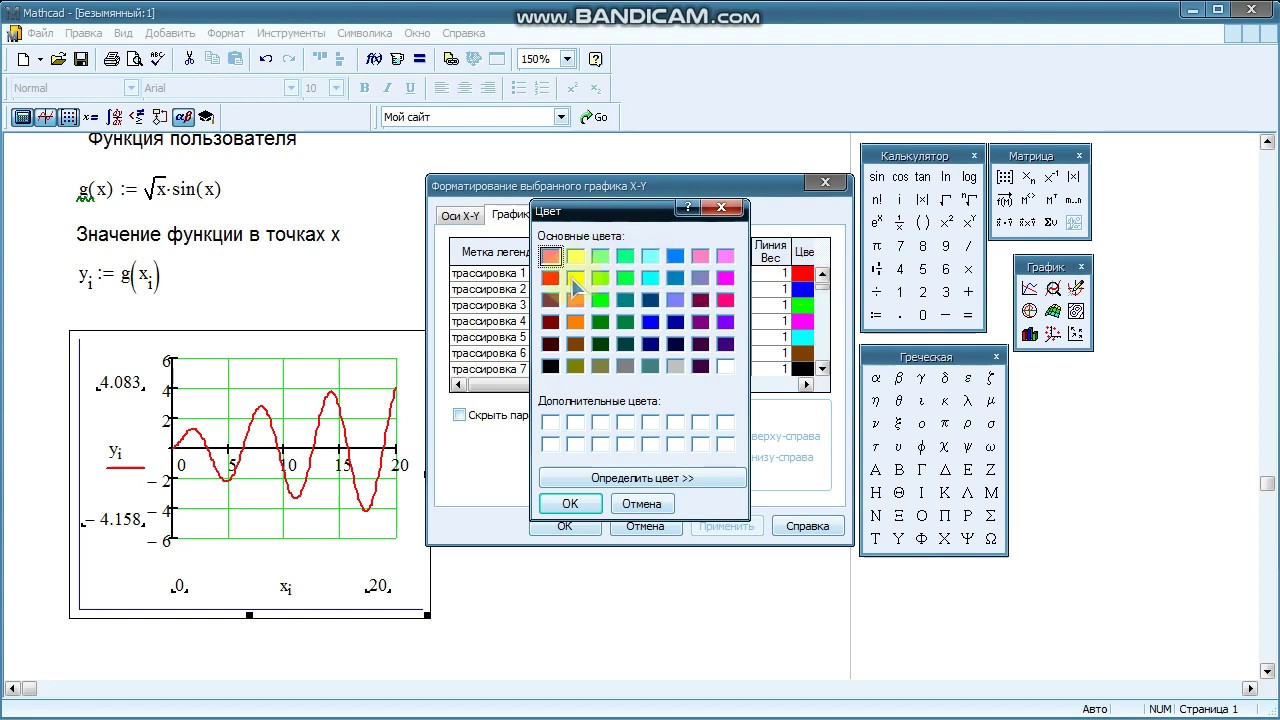Print the worksheet using the printer icon
Viewport: 1280px width, 720px height.
tap(112, 59)
